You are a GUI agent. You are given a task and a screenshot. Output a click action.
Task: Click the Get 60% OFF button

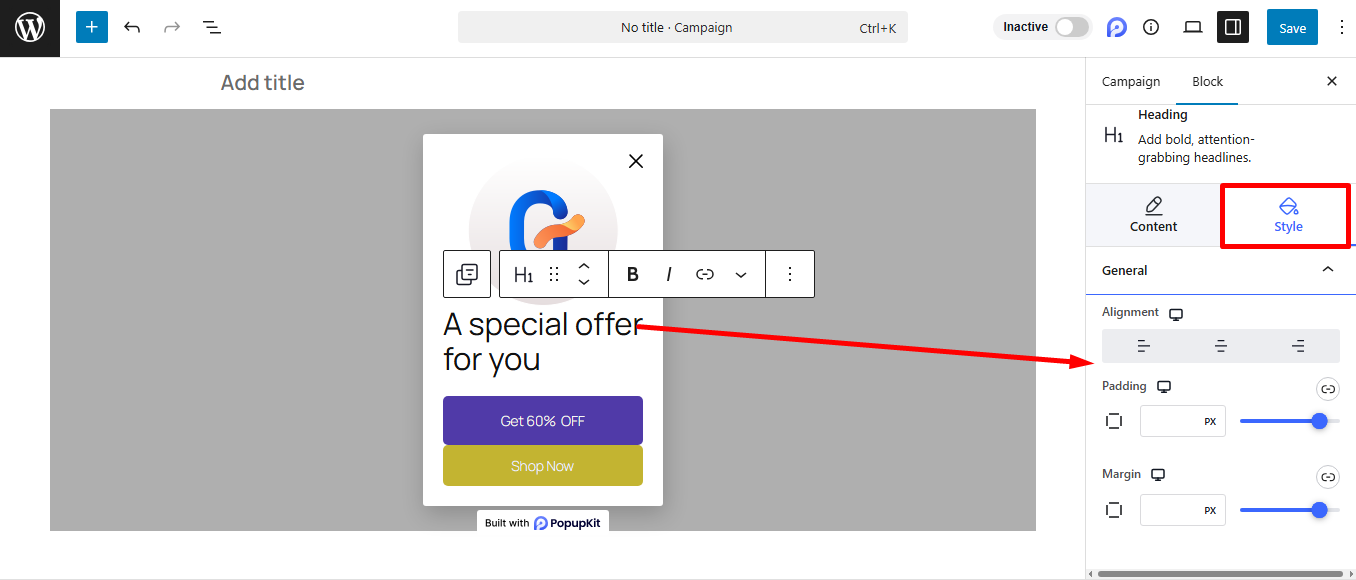[543, 421]
